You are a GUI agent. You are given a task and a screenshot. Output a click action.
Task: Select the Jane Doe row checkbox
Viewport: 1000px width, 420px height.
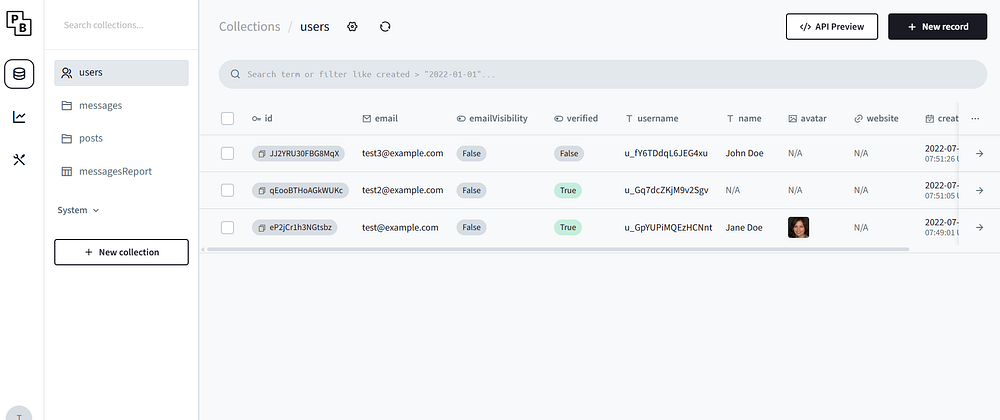click(228, 227)
